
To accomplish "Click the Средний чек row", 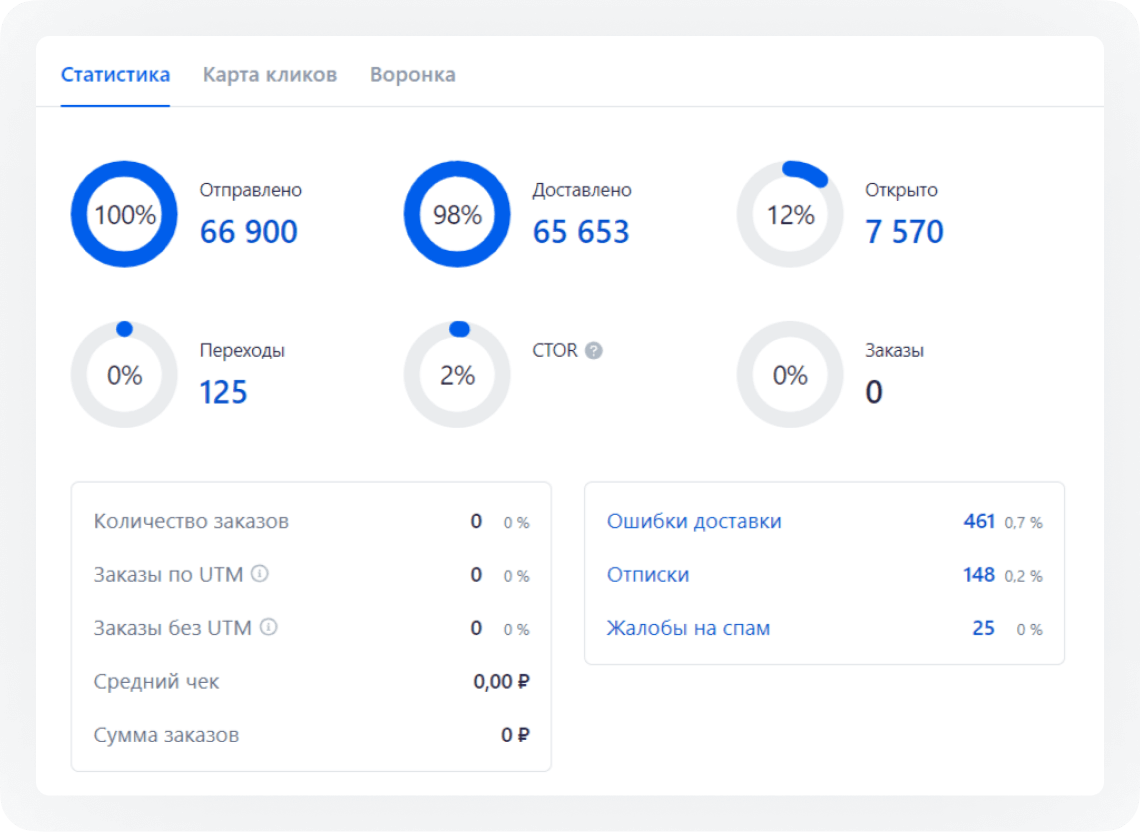I will point(310,681).
